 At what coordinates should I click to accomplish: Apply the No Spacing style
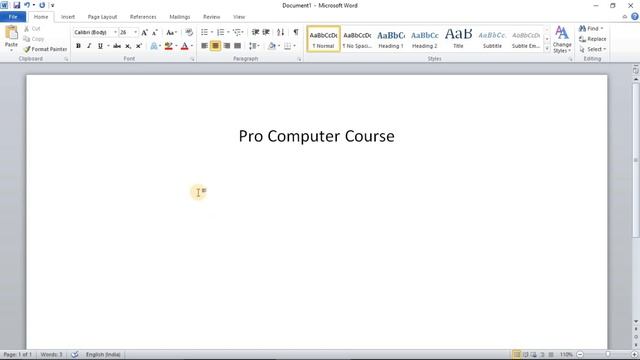[x=357, y=39]
